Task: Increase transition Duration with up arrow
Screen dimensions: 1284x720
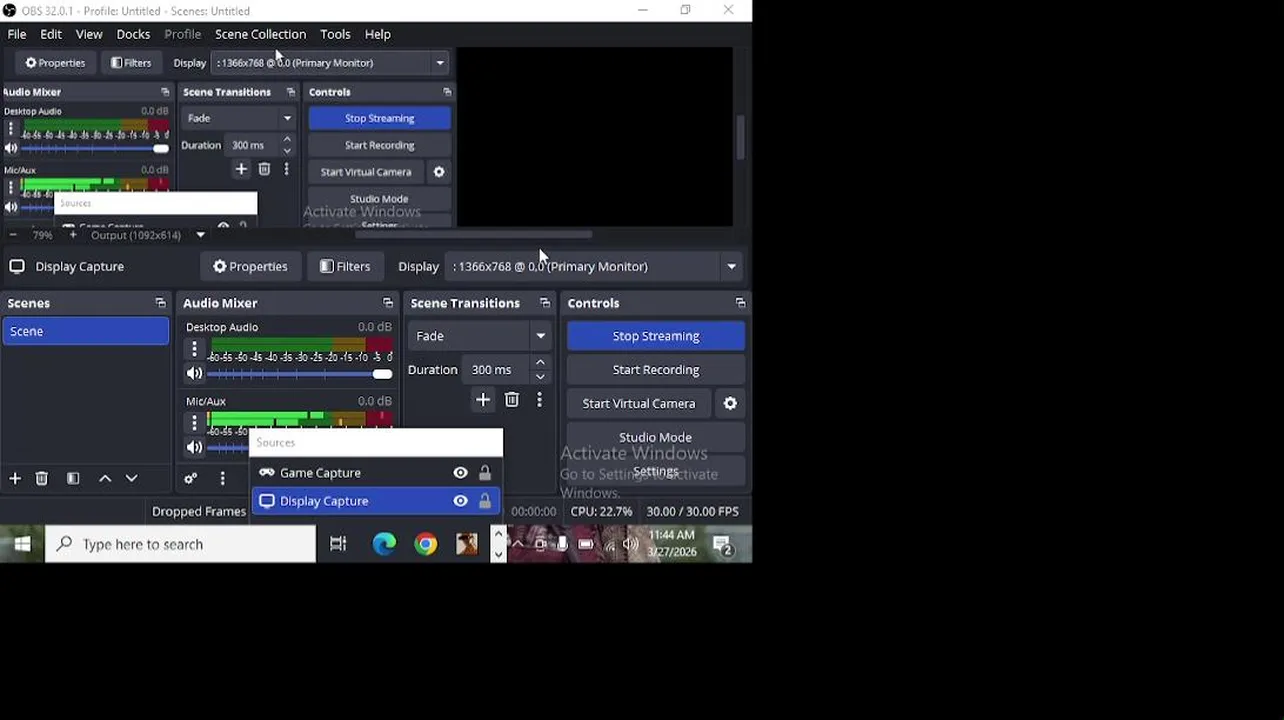Action: click(540, 363)
